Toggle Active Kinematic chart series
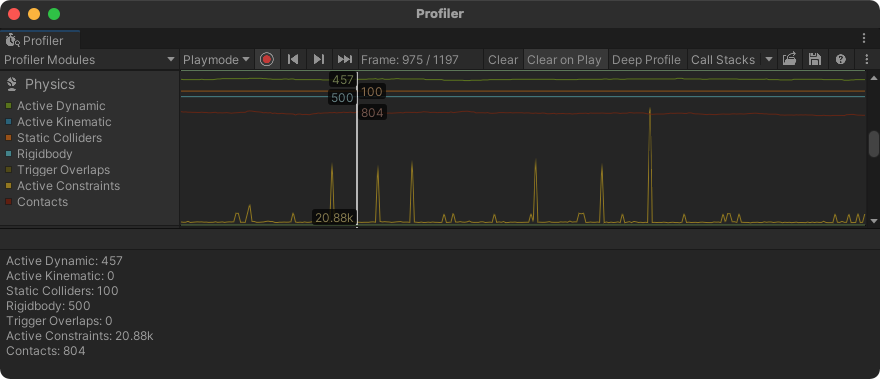Viewport: 880px width, 379px height. pyautogui.click(x=8, y=122)
